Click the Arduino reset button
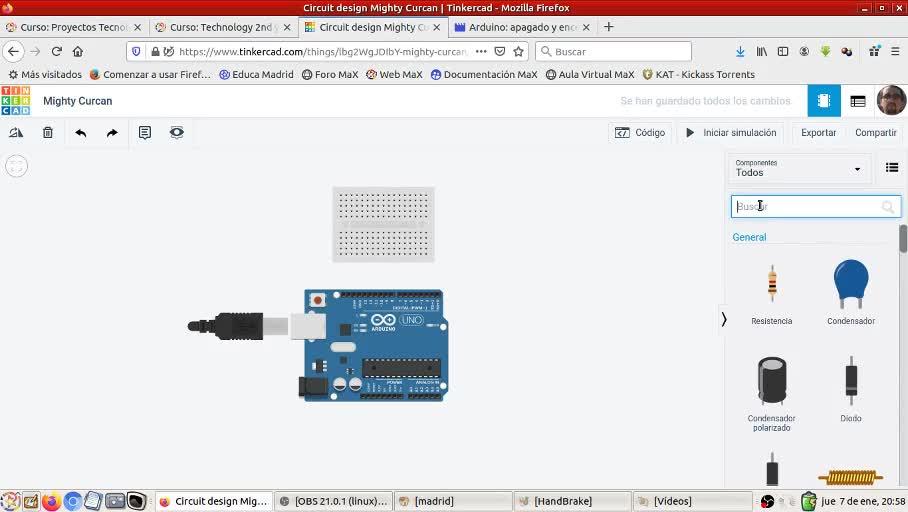Viewport: 908px width, 512px height. tap(317, 300)
